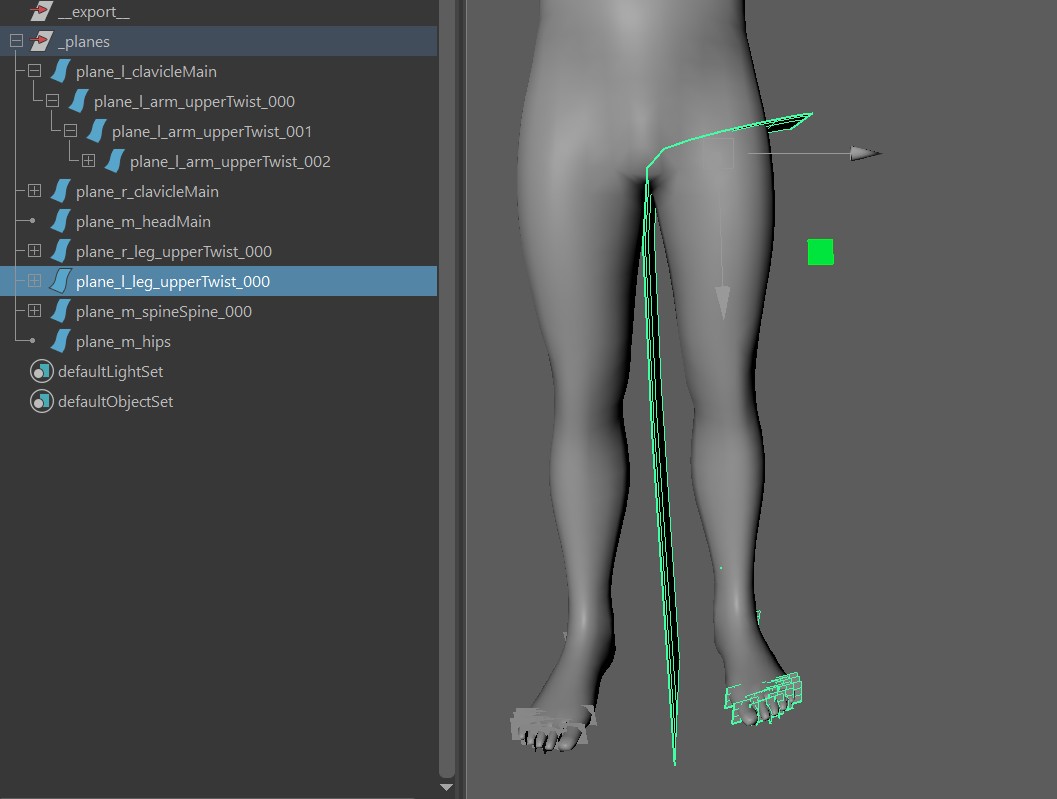Select the plane_m_hips item

tap(123, 341)
